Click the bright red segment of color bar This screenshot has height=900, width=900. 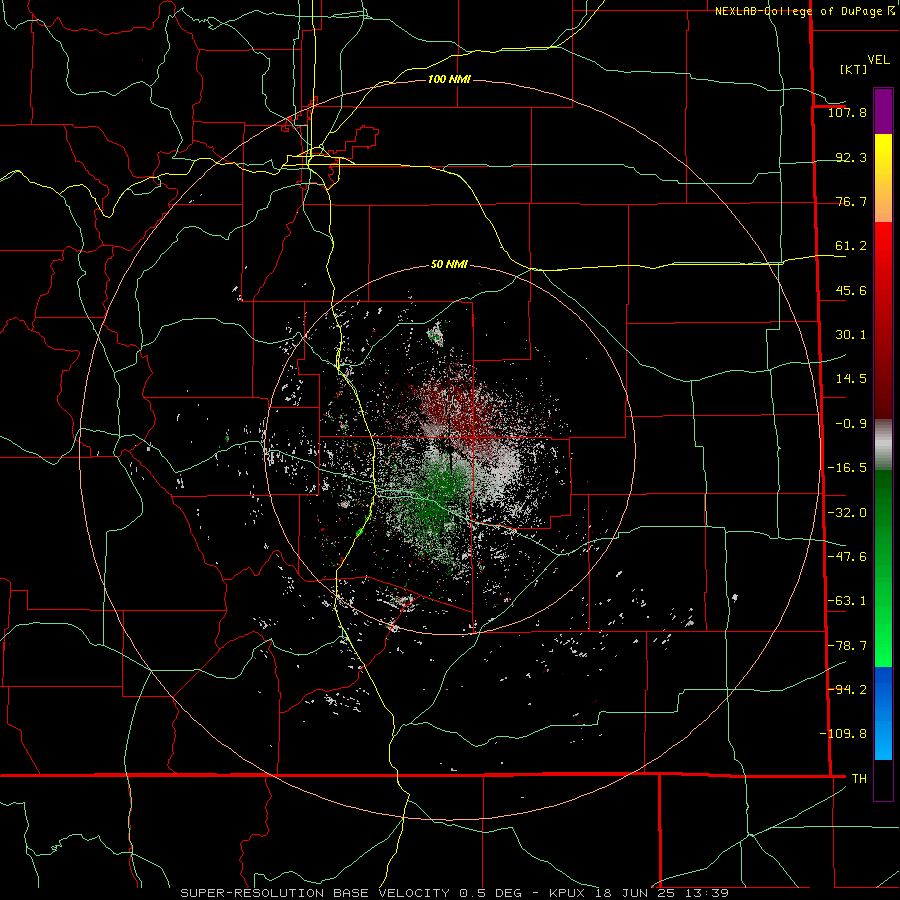coord(883,258)
